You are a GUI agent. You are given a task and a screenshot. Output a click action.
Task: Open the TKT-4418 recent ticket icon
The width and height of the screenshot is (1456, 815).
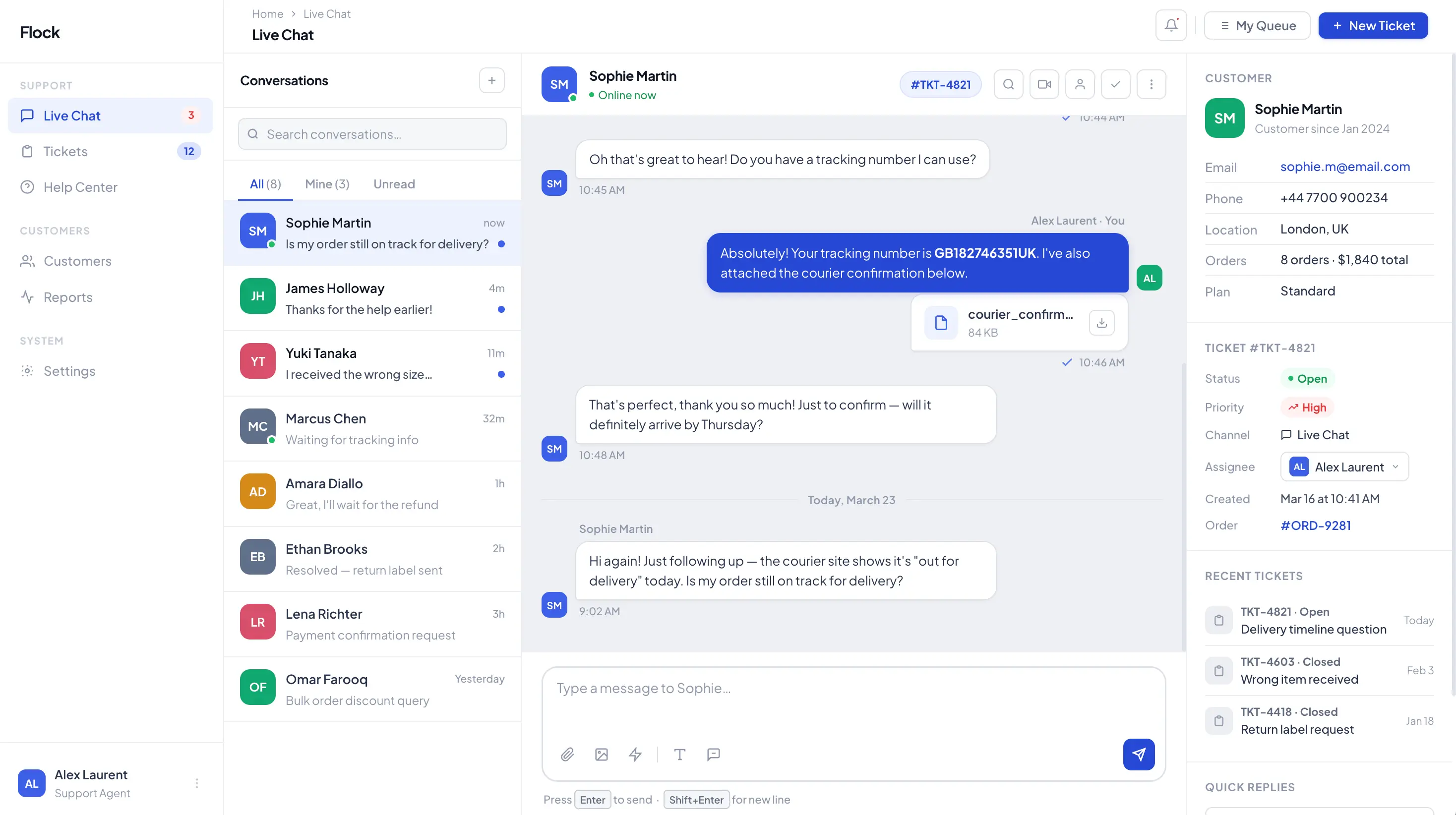[x=1218, y=721]
